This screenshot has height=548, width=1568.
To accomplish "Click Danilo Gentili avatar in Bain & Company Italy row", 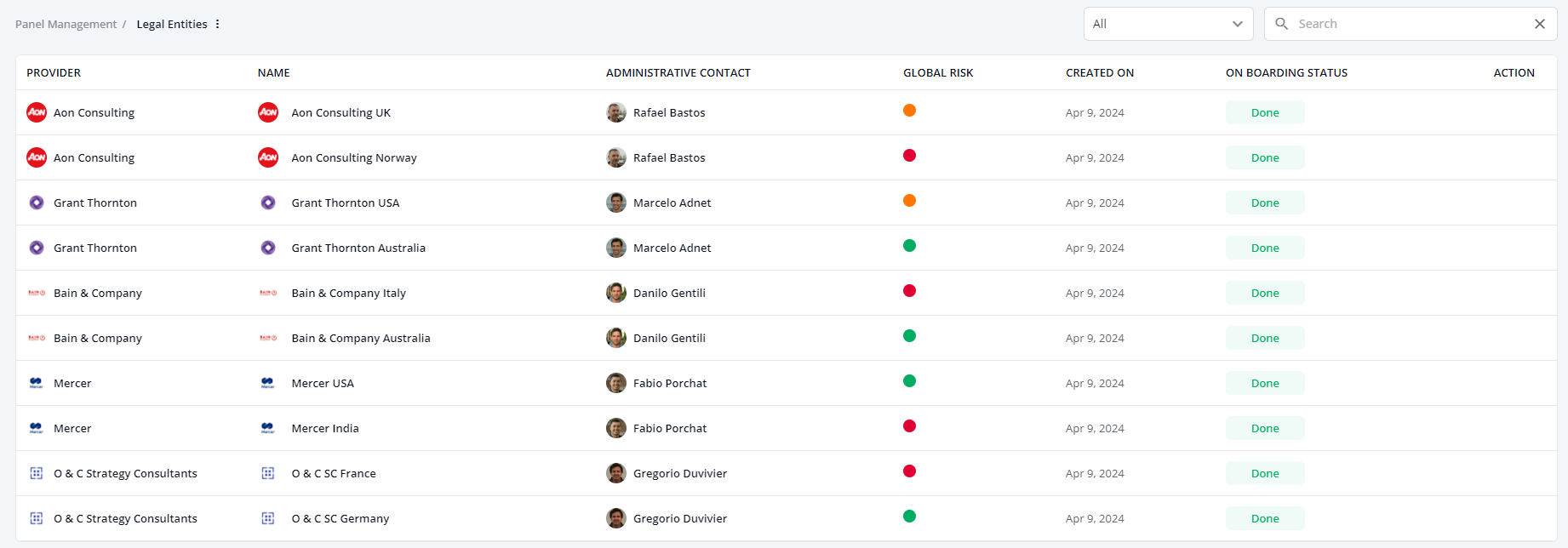I will pyautogui.click(x=616, y=293).
